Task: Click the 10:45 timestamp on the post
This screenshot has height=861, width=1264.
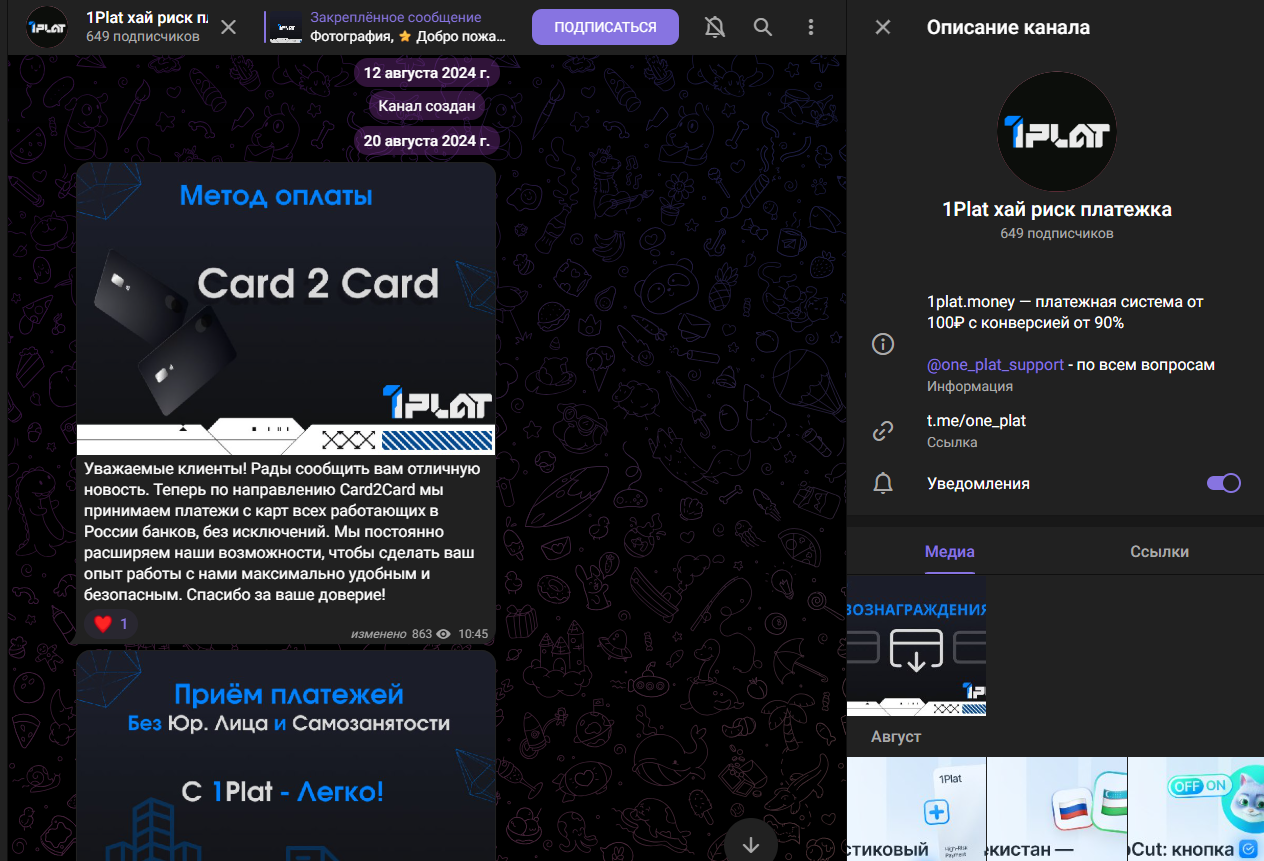Action: (473, 634)
